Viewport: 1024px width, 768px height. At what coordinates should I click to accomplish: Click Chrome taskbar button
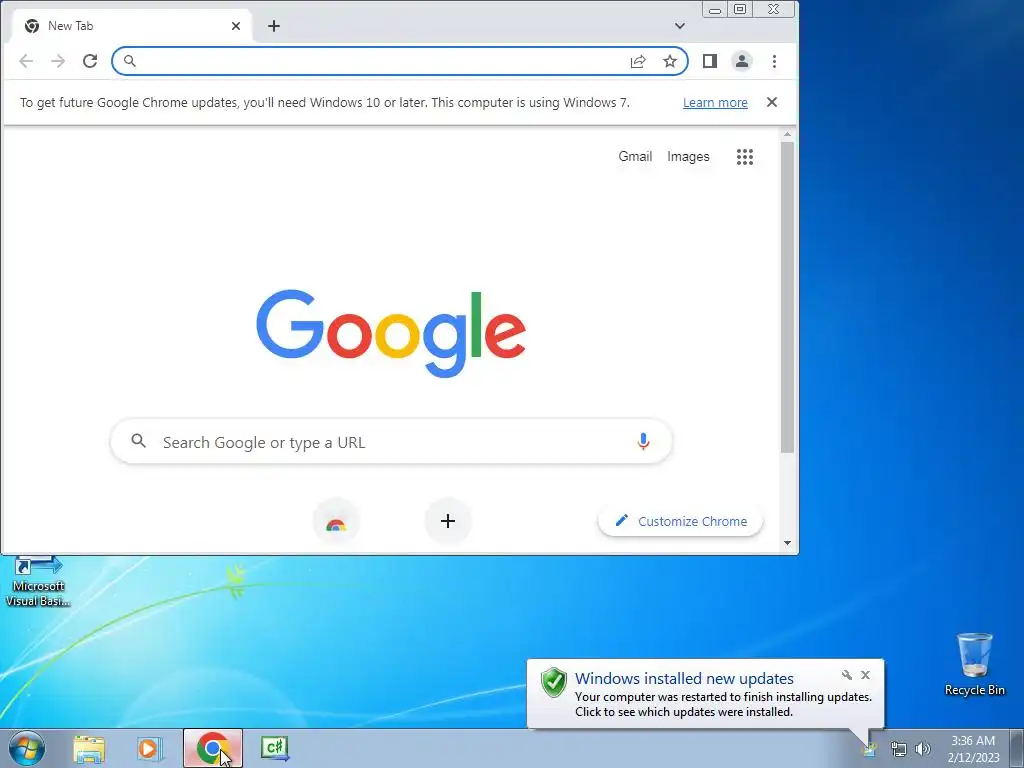[213, 748]
